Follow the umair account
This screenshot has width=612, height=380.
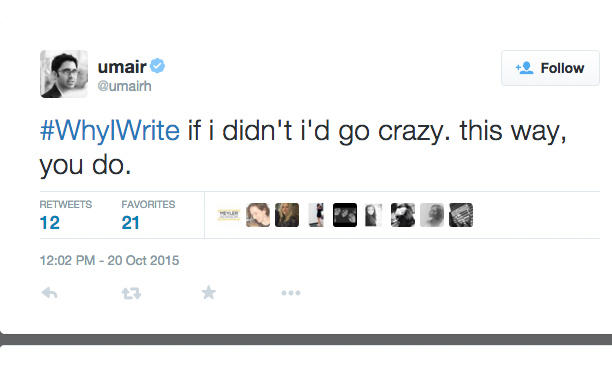click(550, 68)
